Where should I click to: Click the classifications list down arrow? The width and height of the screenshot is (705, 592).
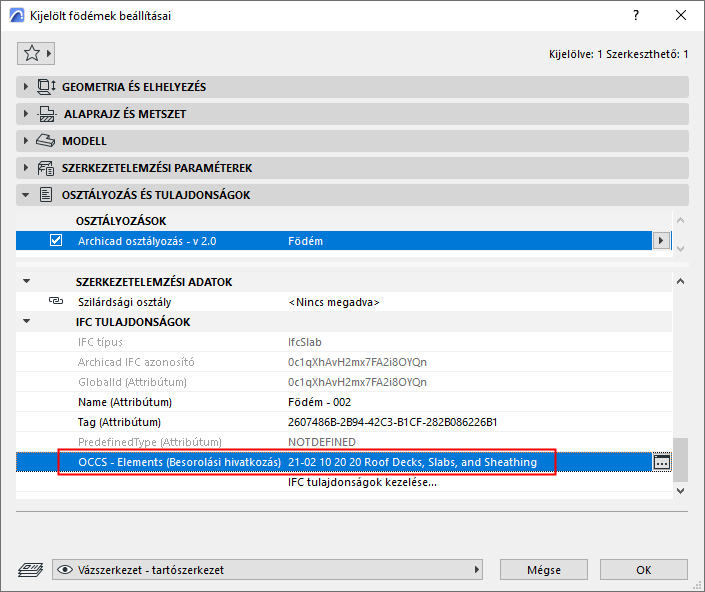click(680, 249)
